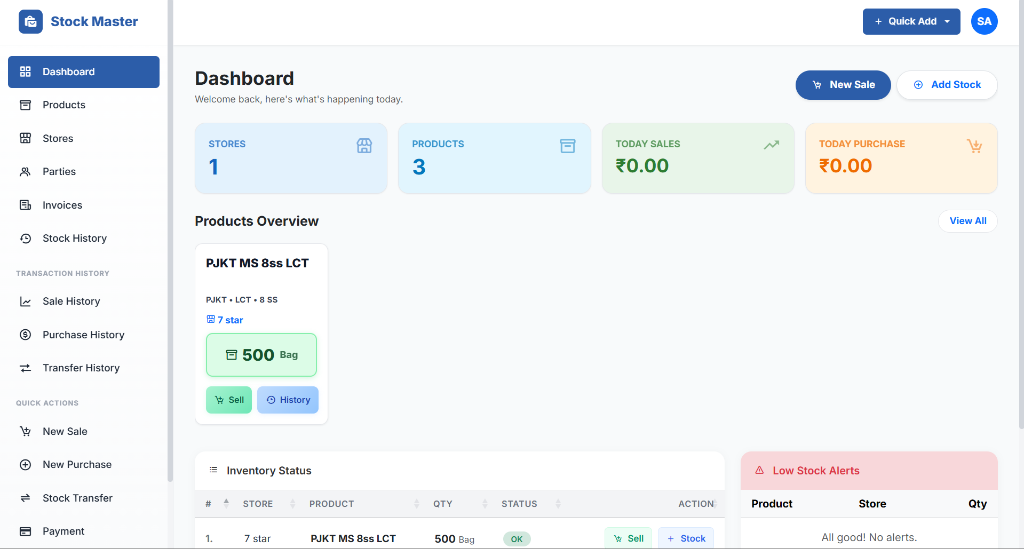Click the Parties people icon in sidebar
1024x549 pixels.
point(25,172)
